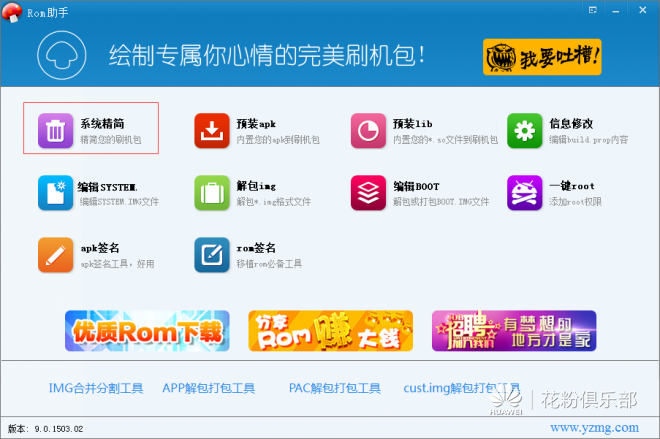Select the 预装lib pink pie icon
This screenshot has width=660, height=439.
pyautogui.click(x=368, y=130)
